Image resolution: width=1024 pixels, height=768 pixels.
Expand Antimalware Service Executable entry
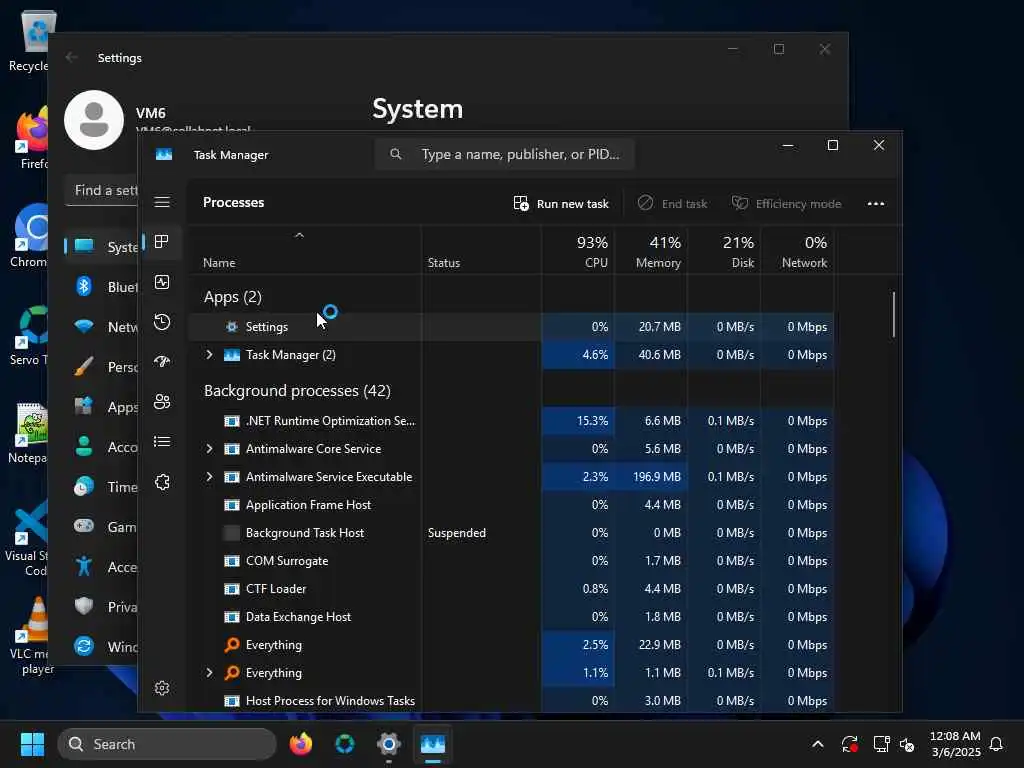[x=209, y=477]
